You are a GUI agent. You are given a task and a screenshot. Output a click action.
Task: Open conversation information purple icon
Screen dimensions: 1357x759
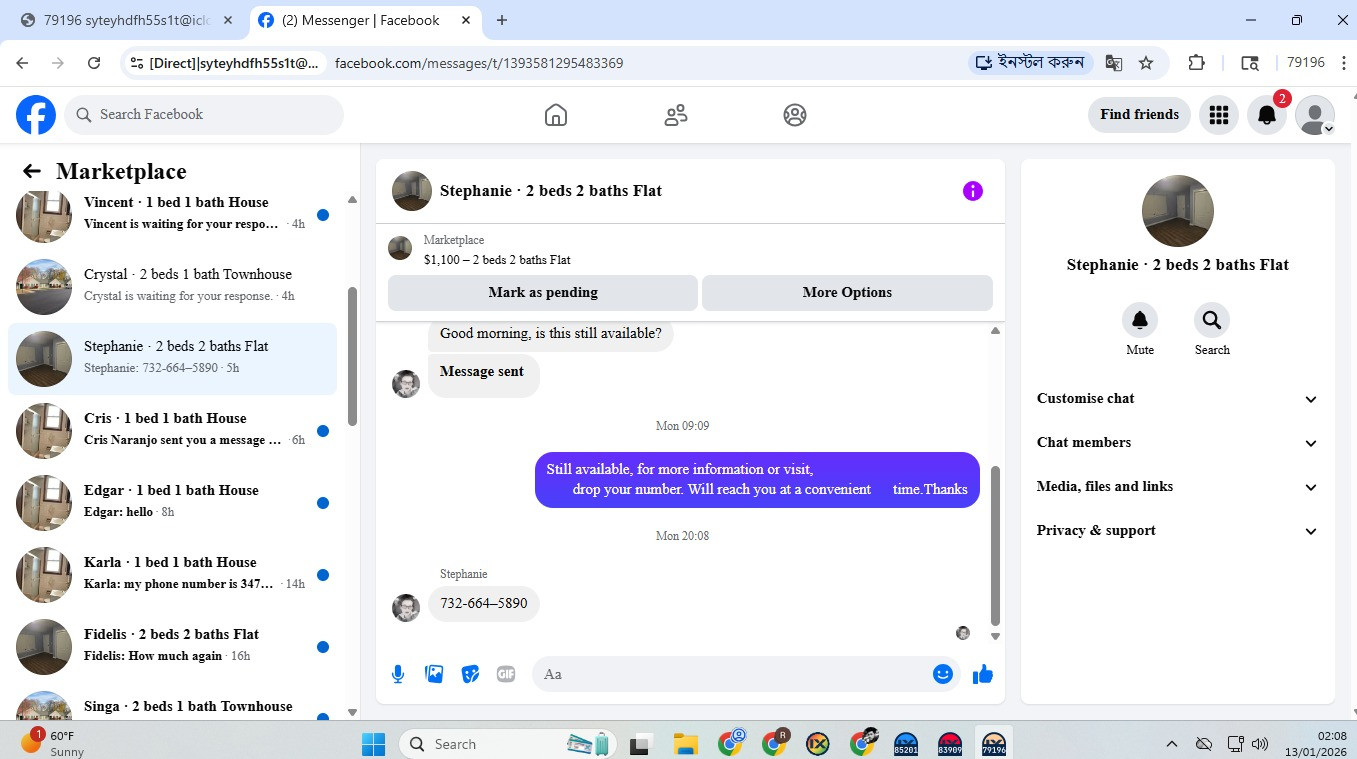coord(973,191)
